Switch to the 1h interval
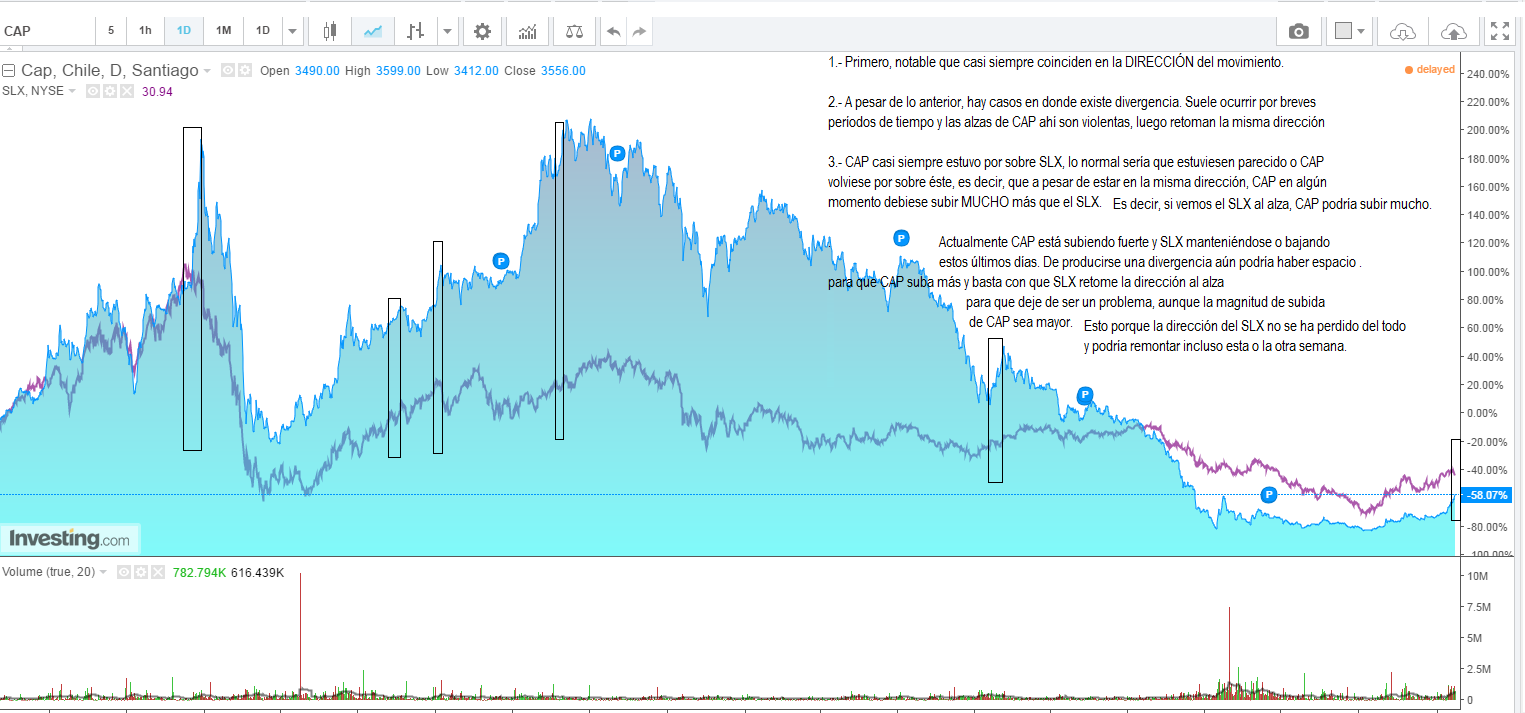This screenshot has height=713, width=1525. (145, 31)
